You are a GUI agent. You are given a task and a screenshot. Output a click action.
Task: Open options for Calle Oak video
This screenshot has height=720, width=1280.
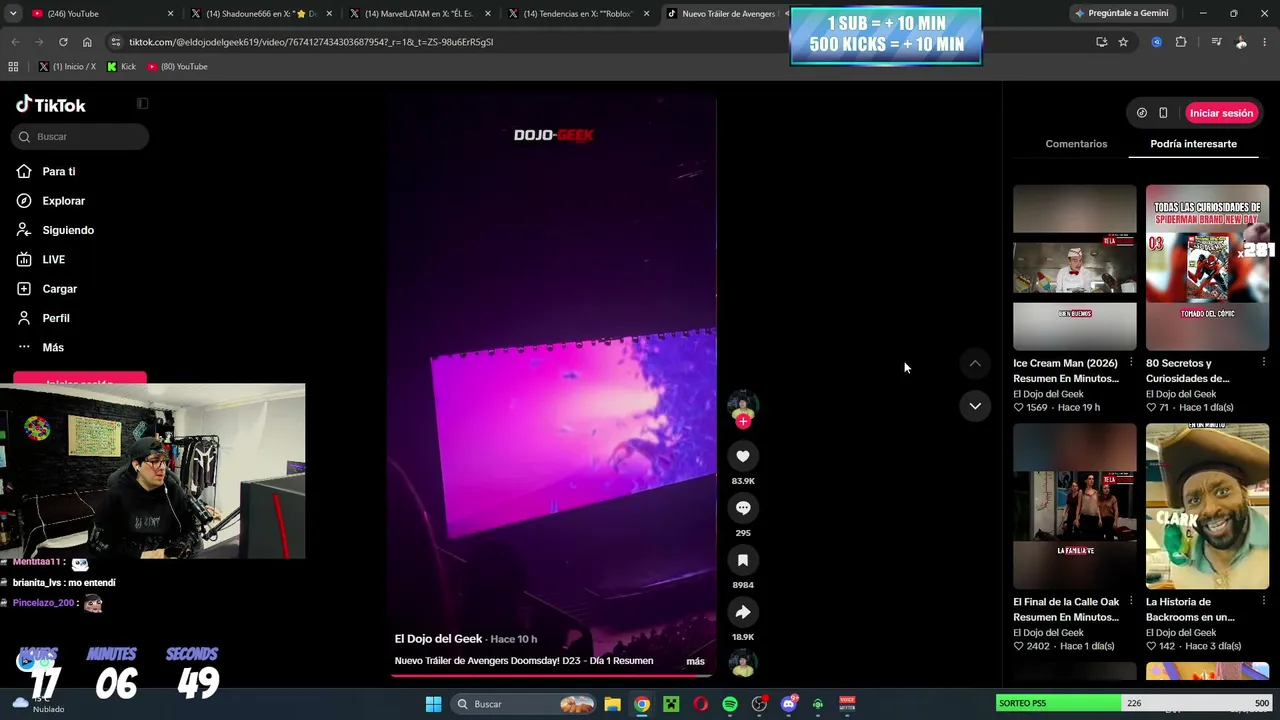click(1131, 602)
